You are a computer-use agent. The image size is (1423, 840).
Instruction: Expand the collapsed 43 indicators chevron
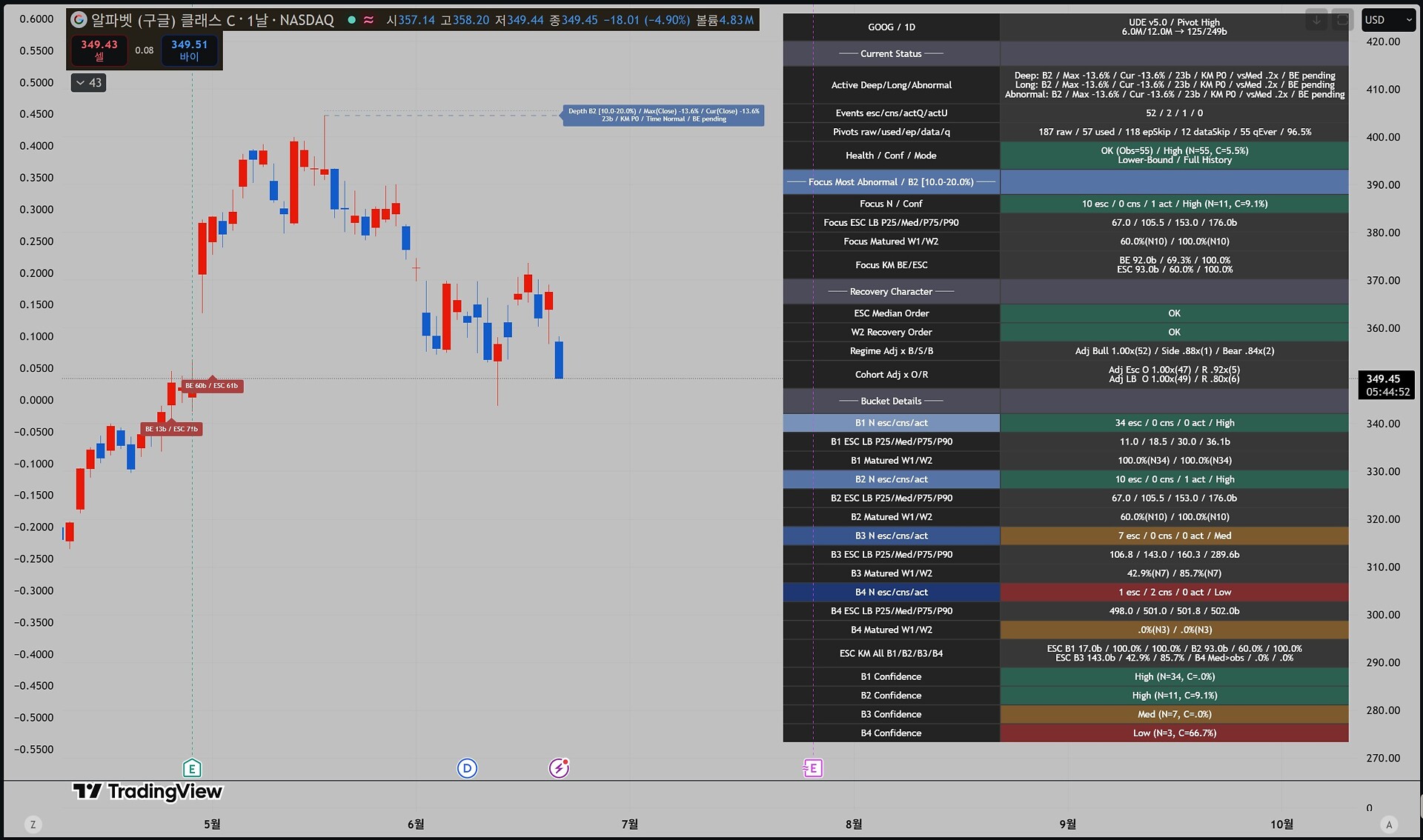88,83
